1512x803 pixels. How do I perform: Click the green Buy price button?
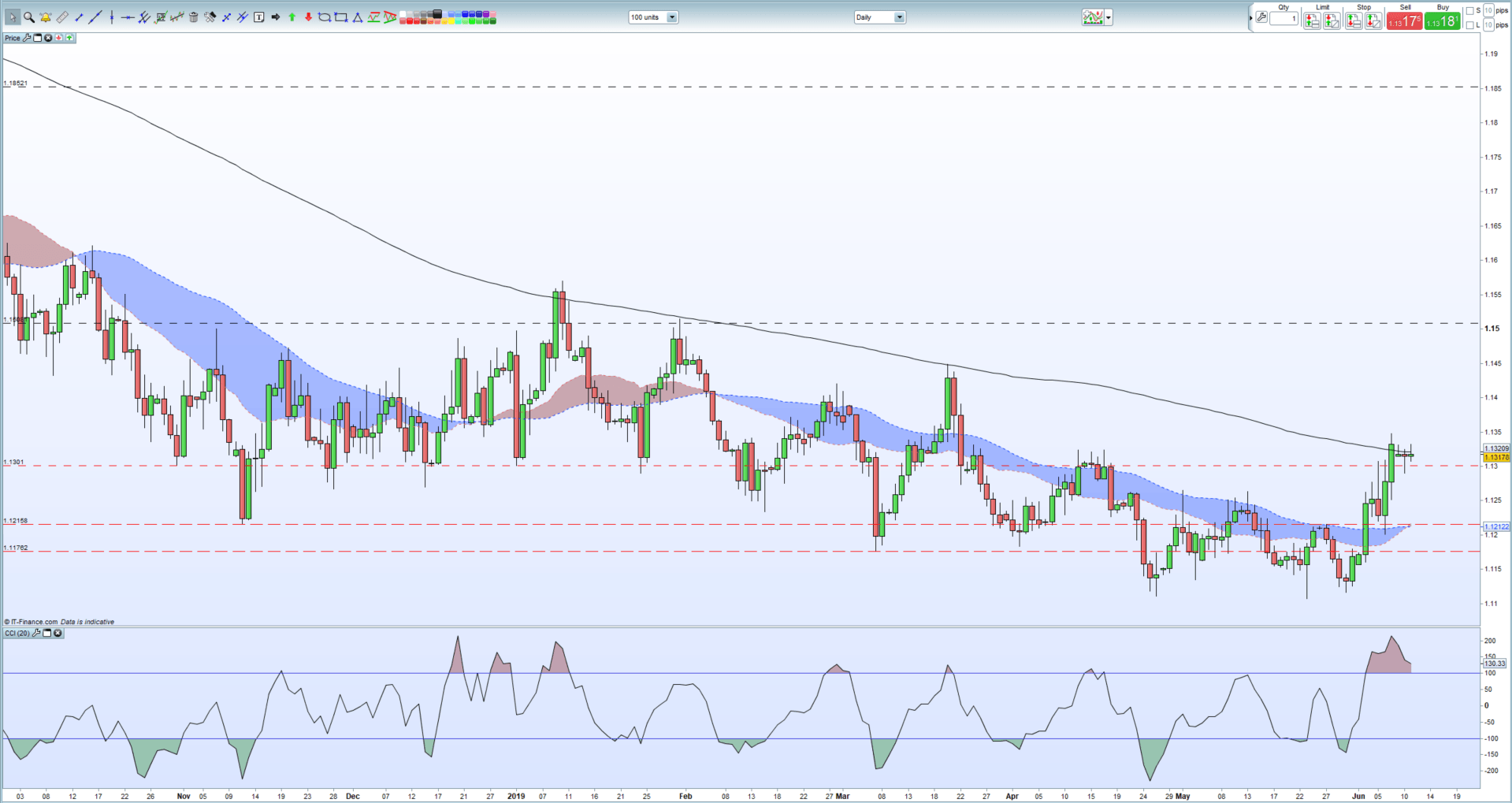[1443, 20]
